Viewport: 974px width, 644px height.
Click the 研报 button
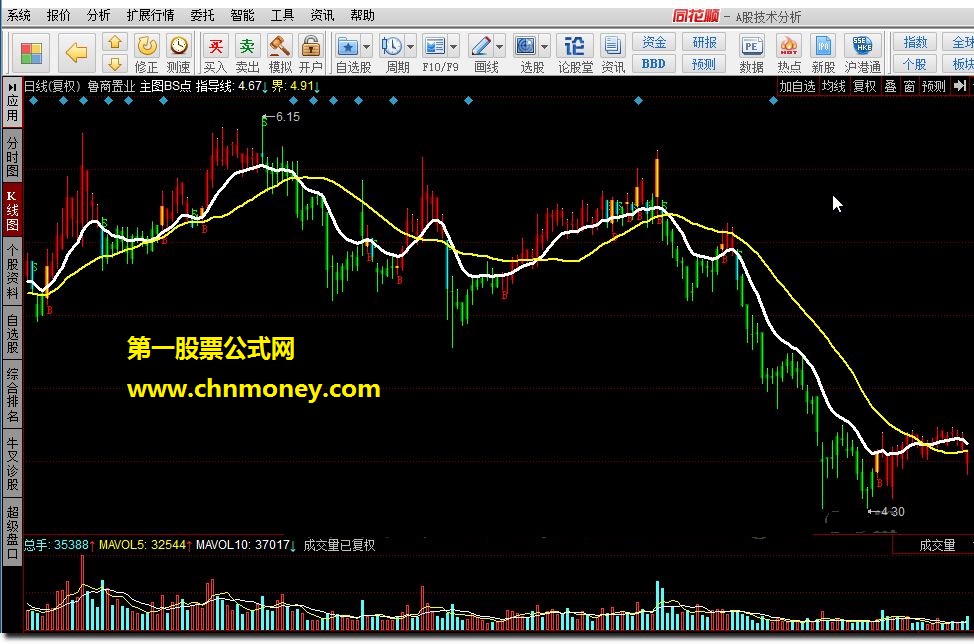[704, 42]
